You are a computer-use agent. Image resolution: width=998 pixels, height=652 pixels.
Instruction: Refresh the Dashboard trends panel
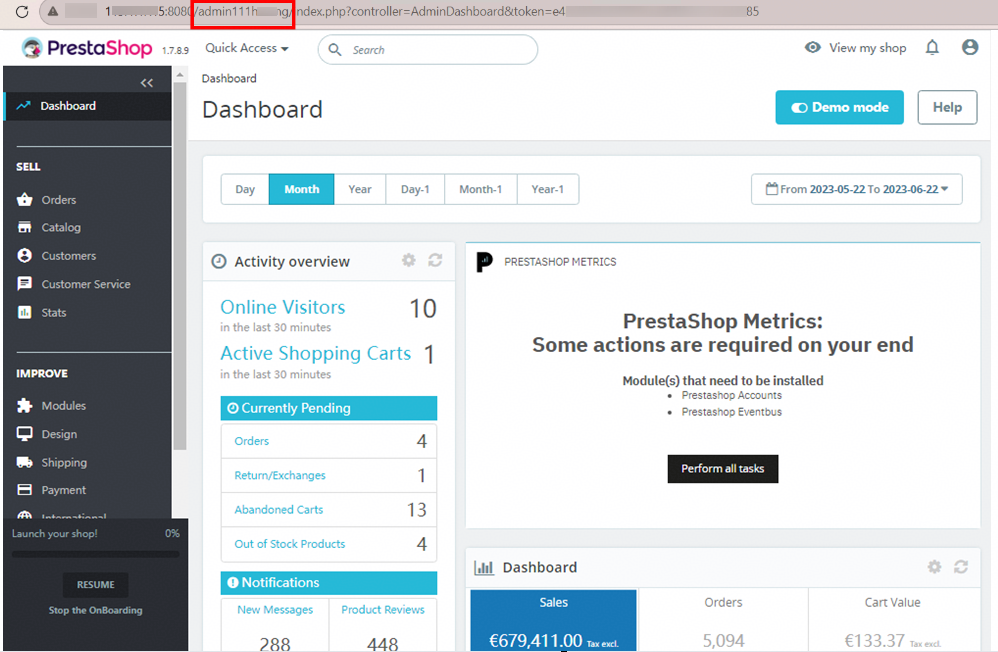pyautogui.click(x=960, y=567)
